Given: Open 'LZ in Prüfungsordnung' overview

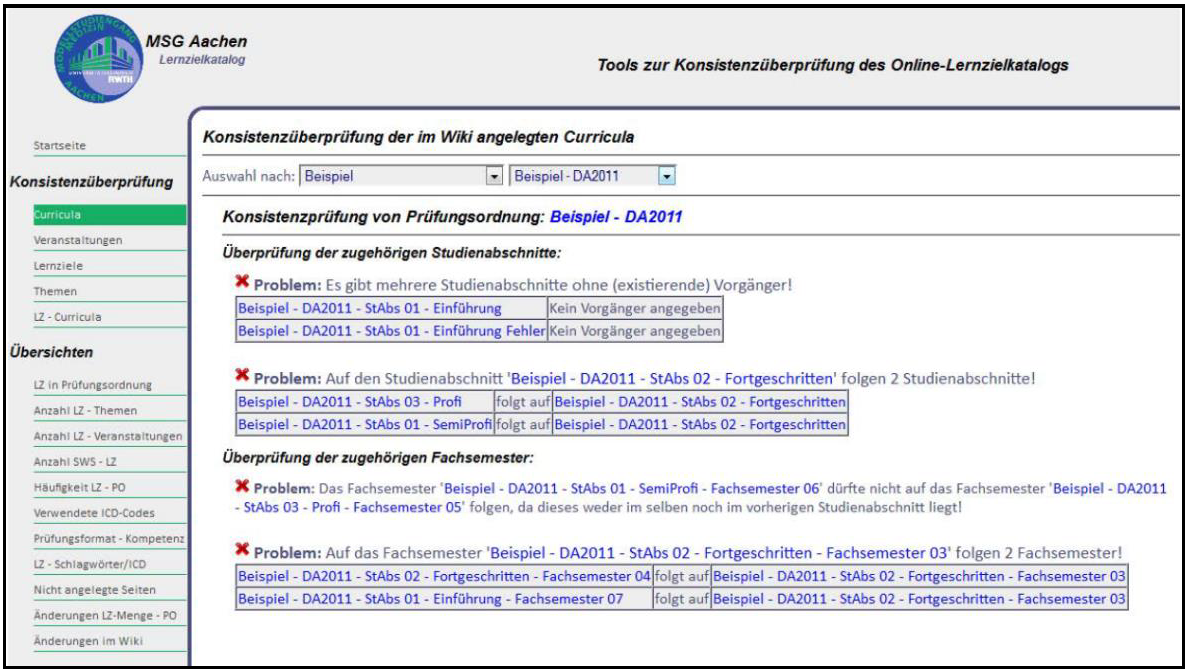Looking at the screenshot, I should click(x=93, y=384).
